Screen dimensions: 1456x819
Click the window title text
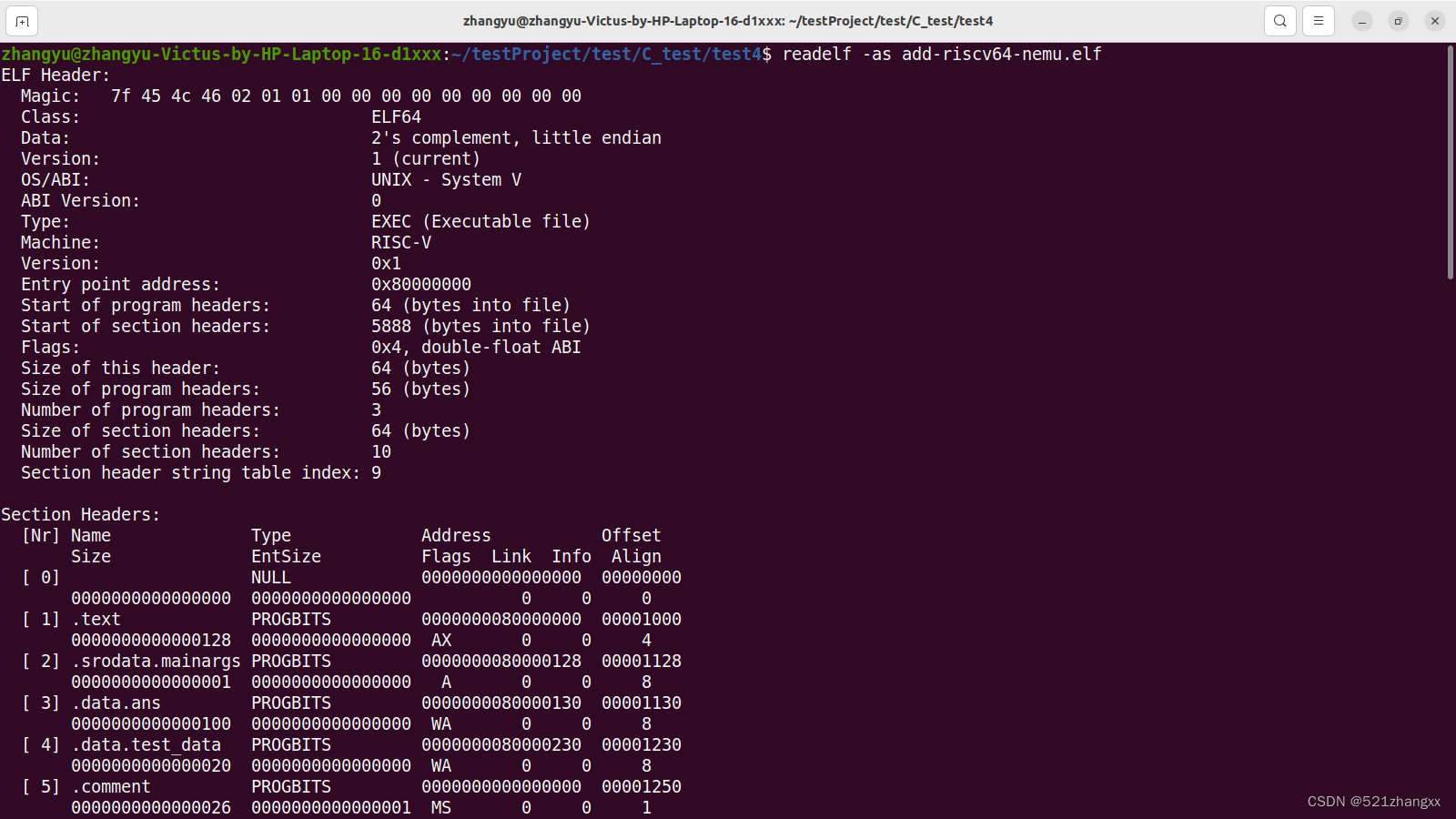tap(728, 21)
